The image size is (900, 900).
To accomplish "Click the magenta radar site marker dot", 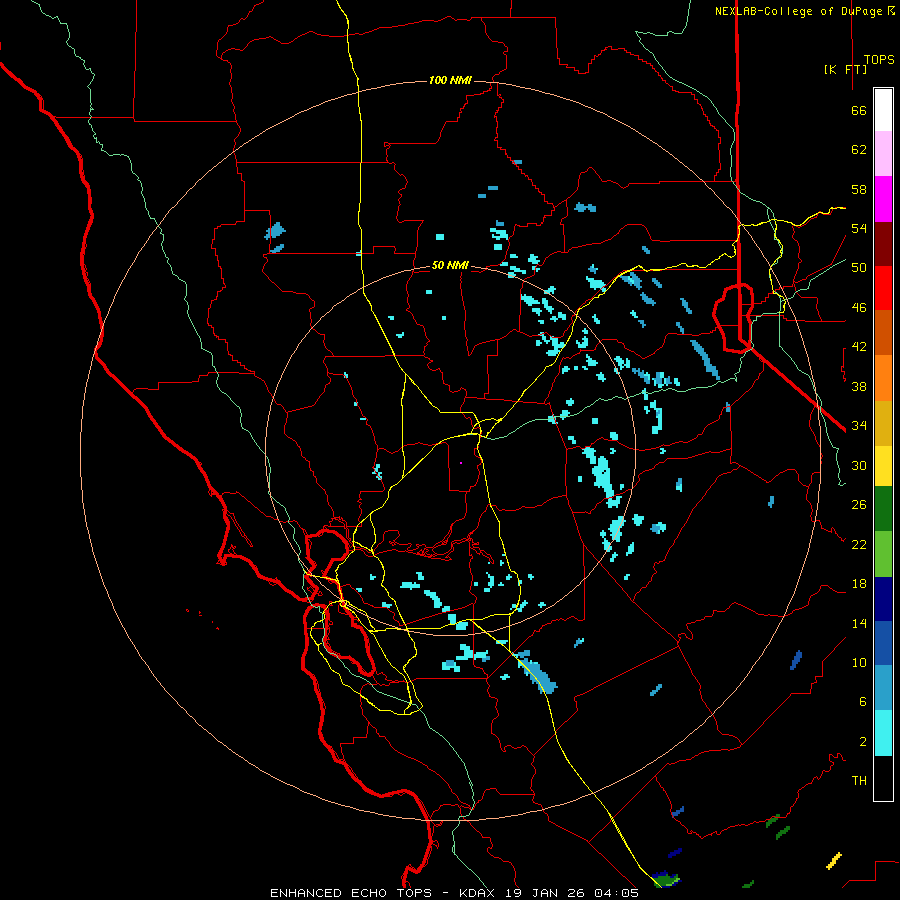I will click(461, 463).
